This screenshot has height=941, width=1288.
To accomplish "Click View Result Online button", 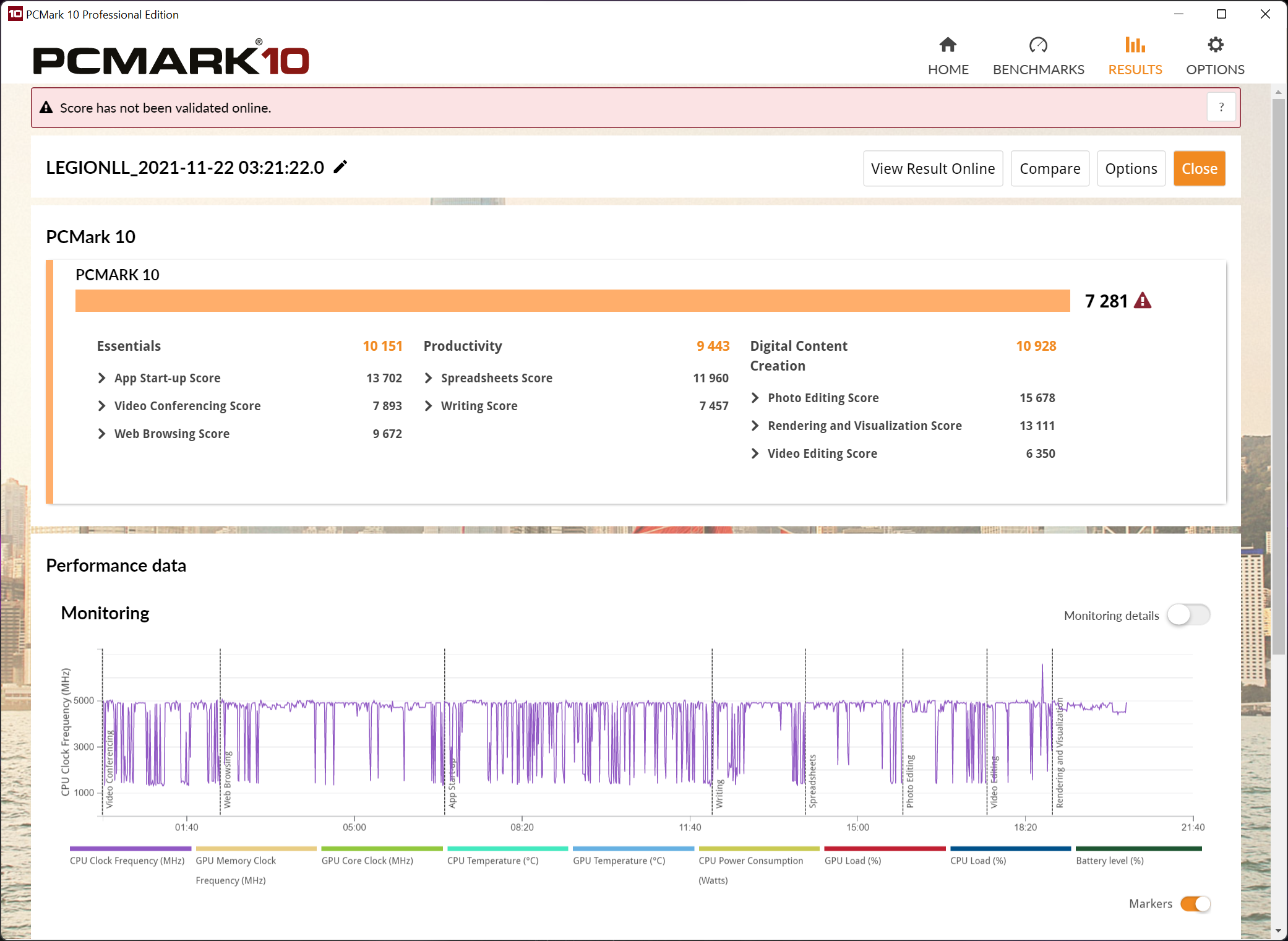I will tap(932, 169).
